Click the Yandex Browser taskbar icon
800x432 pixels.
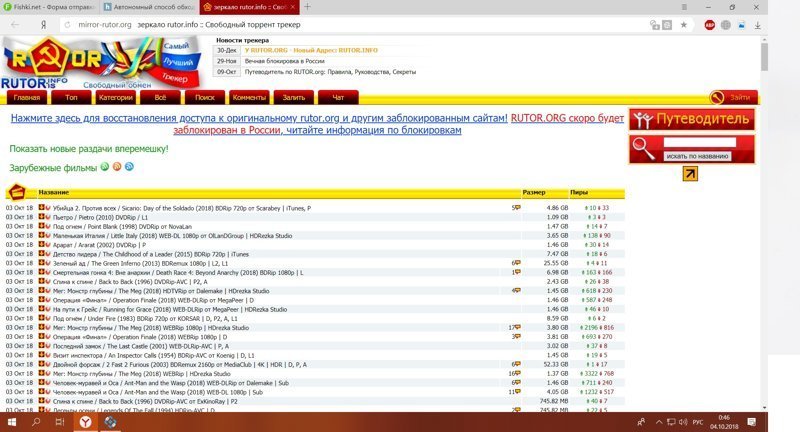(x=85, y=422)
